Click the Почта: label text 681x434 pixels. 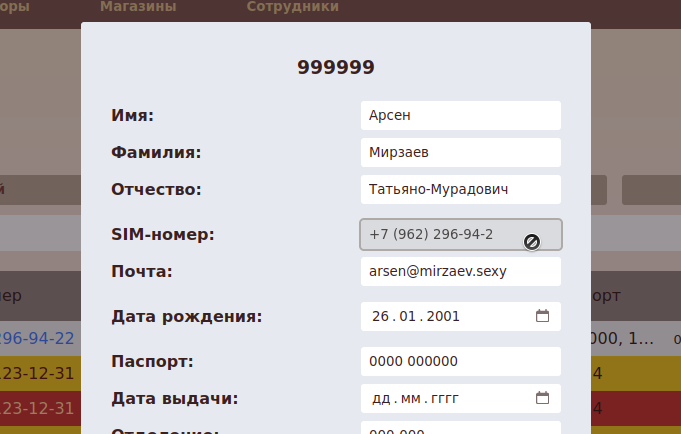click(142, 271)
